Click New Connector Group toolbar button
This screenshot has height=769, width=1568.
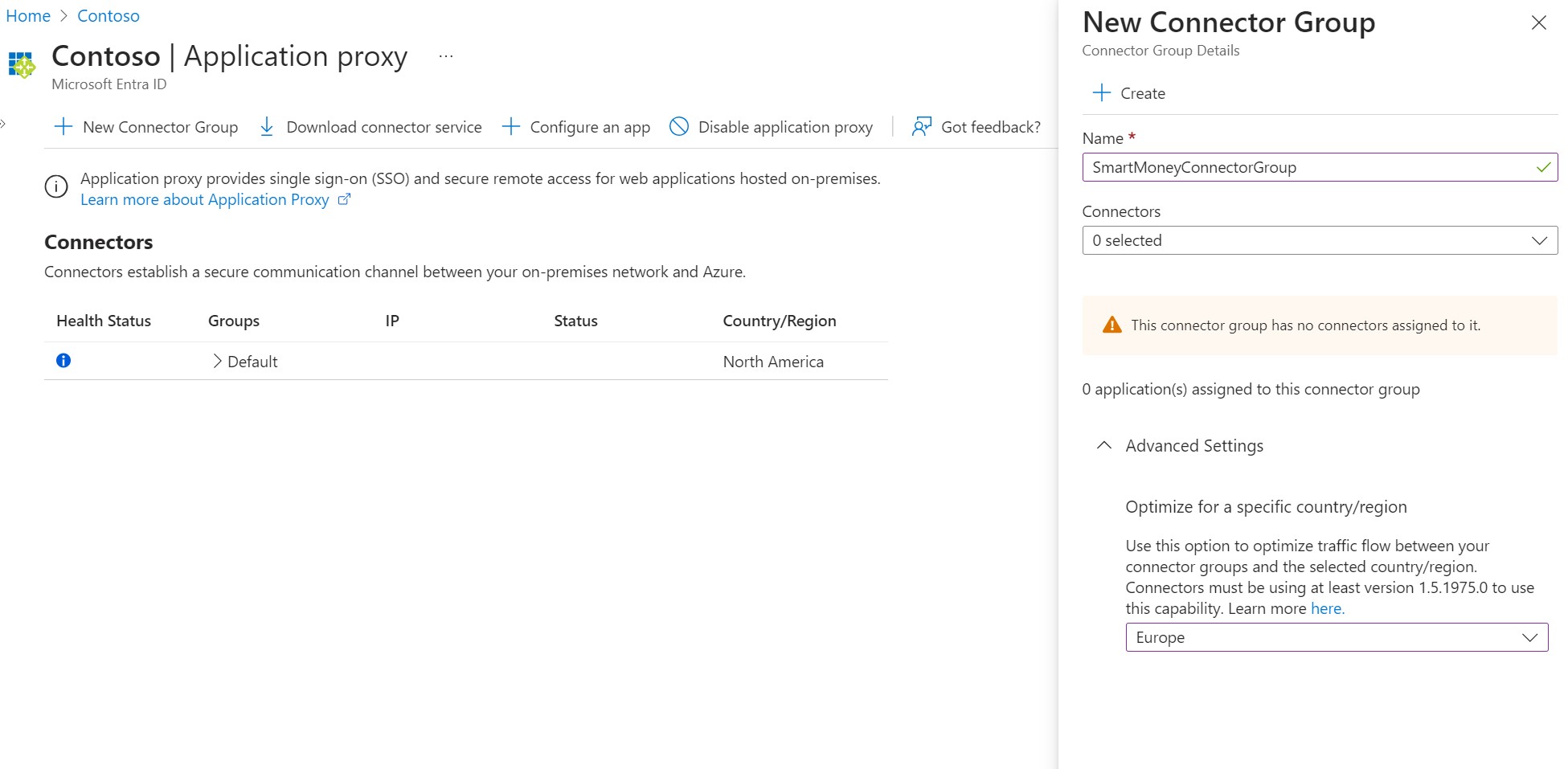point(145,127)
